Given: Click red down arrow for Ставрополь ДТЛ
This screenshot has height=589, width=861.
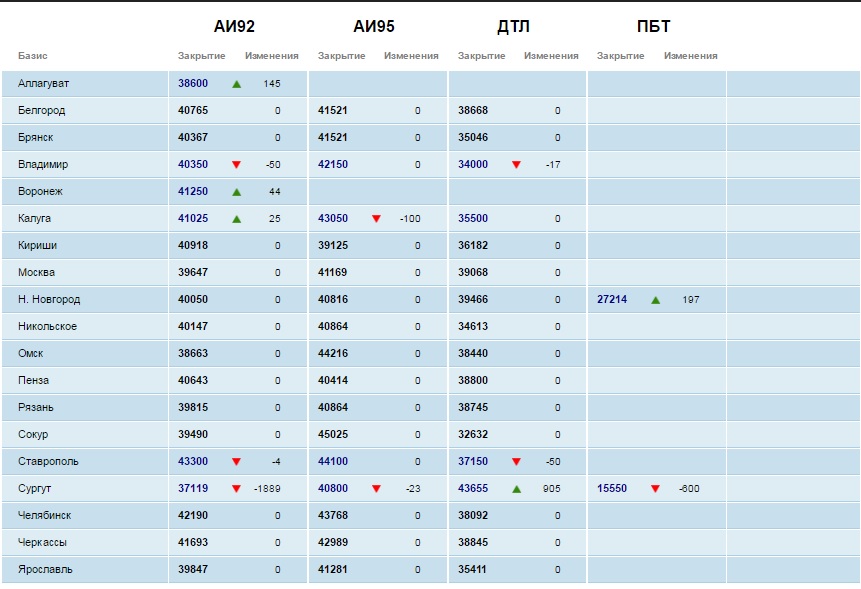Looking at the screenshot, I should pyautogui.click(x=516, y=462).
